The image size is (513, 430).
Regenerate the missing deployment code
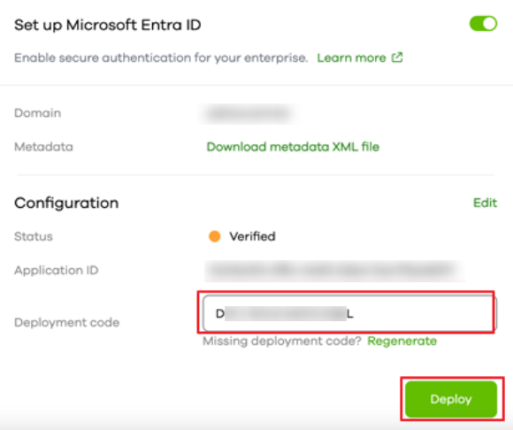click(x=402, y=341)
